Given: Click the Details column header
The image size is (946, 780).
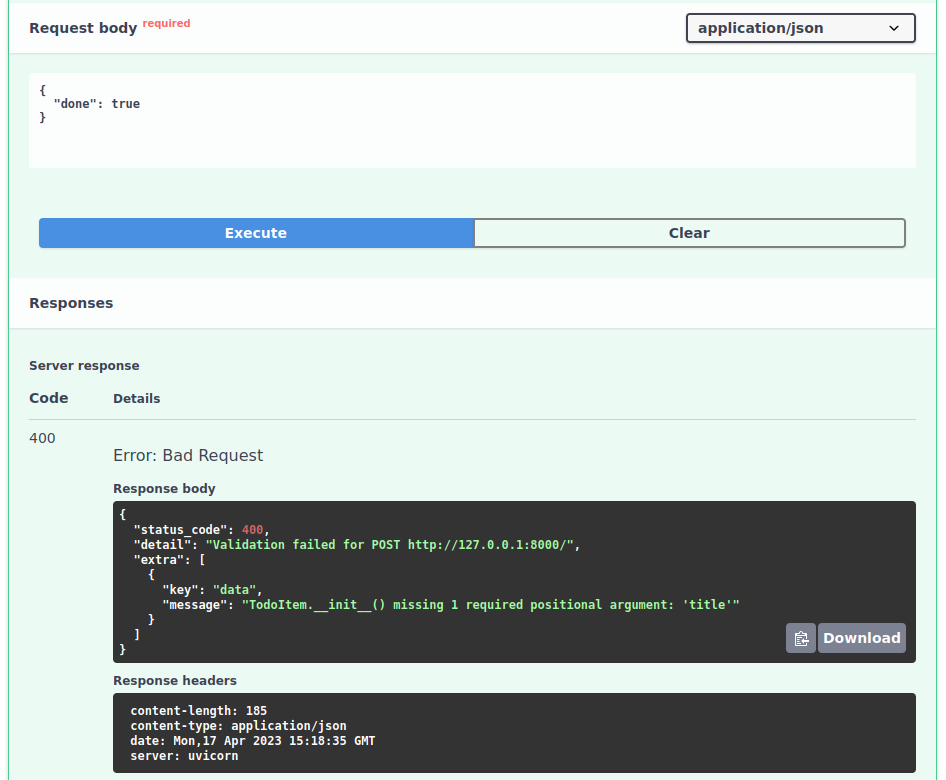Looking at the screenshot, I should pos(136,398).
